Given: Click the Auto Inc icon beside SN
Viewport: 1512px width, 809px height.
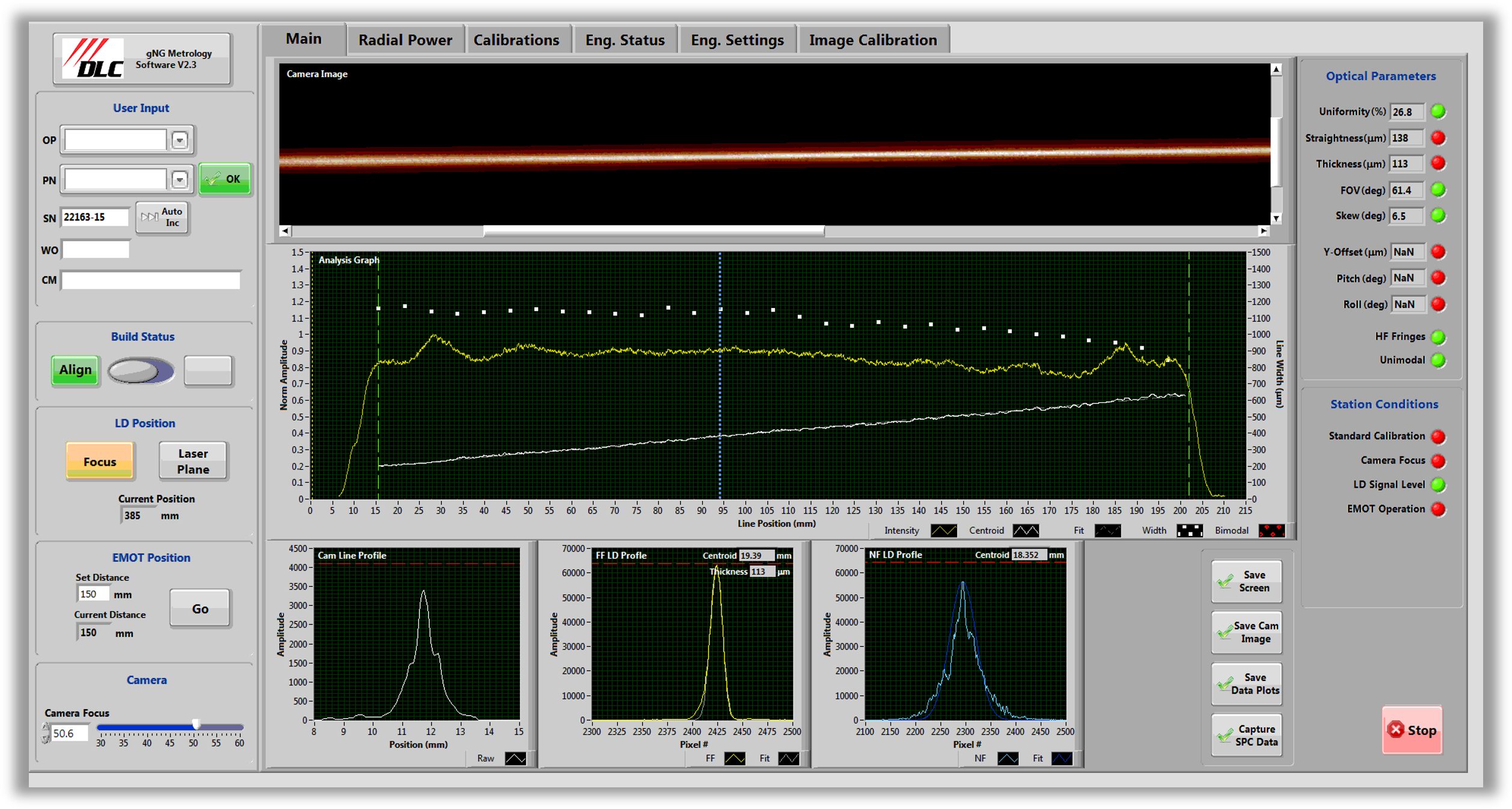Looking at the screenshot, I should pyautogui.click(x=149, y=217).
